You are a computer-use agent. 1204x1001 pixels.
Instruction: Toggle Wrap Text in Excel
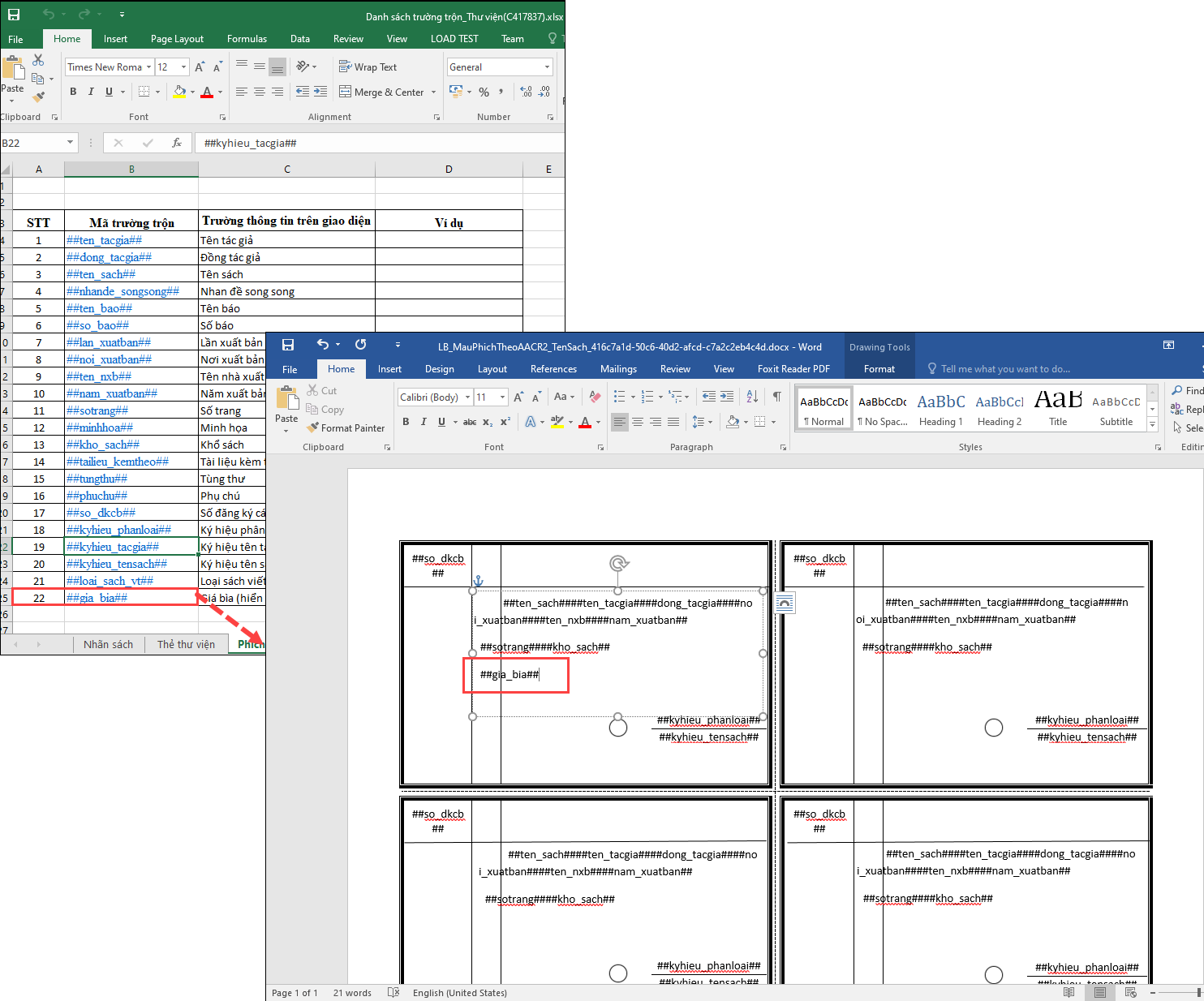coord(368,67)
